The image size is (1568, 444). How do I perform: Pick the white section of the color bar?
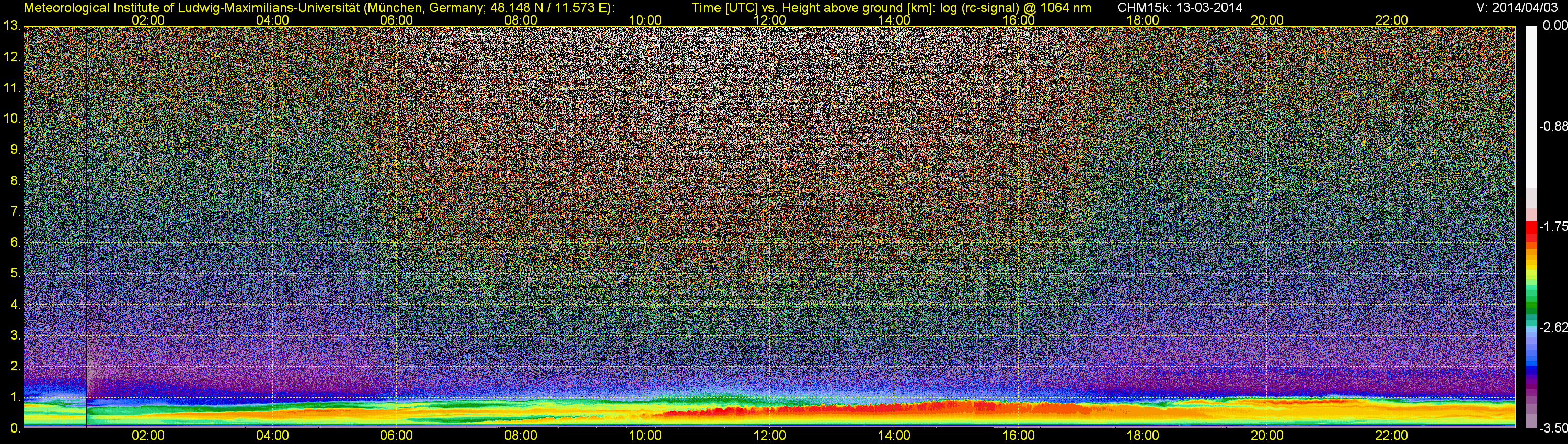pyautogui.click(x=1531, y=107)
